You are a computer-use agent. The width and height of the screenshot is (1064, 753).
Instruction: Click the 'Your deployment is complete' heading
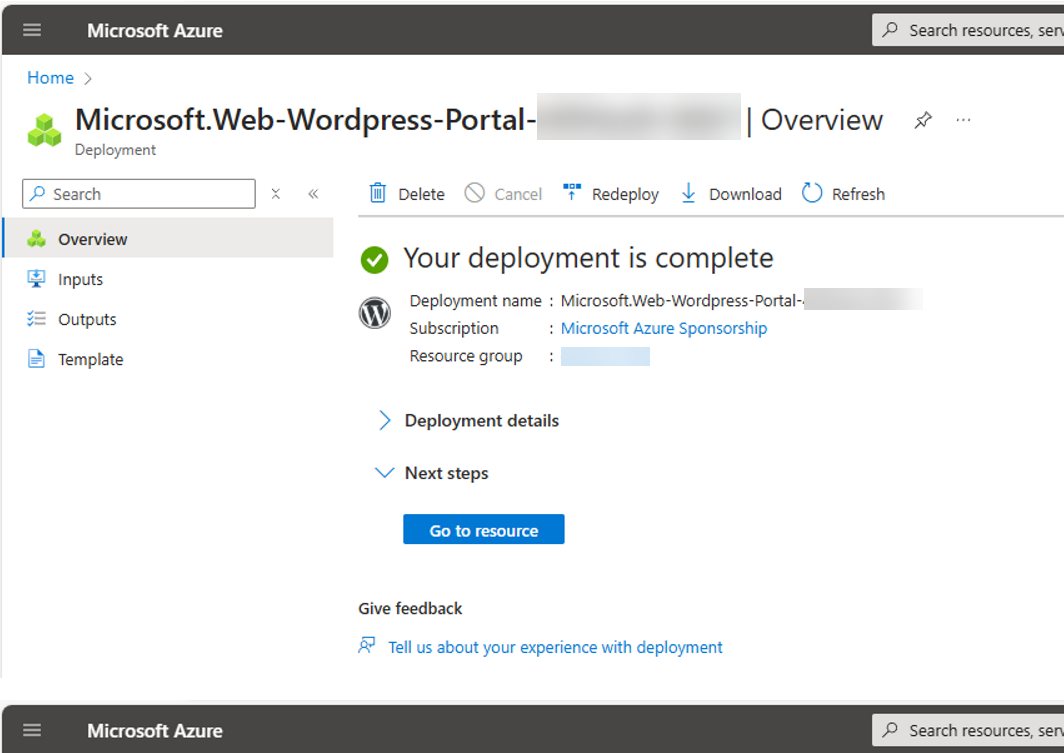click(x=588, y=258)
